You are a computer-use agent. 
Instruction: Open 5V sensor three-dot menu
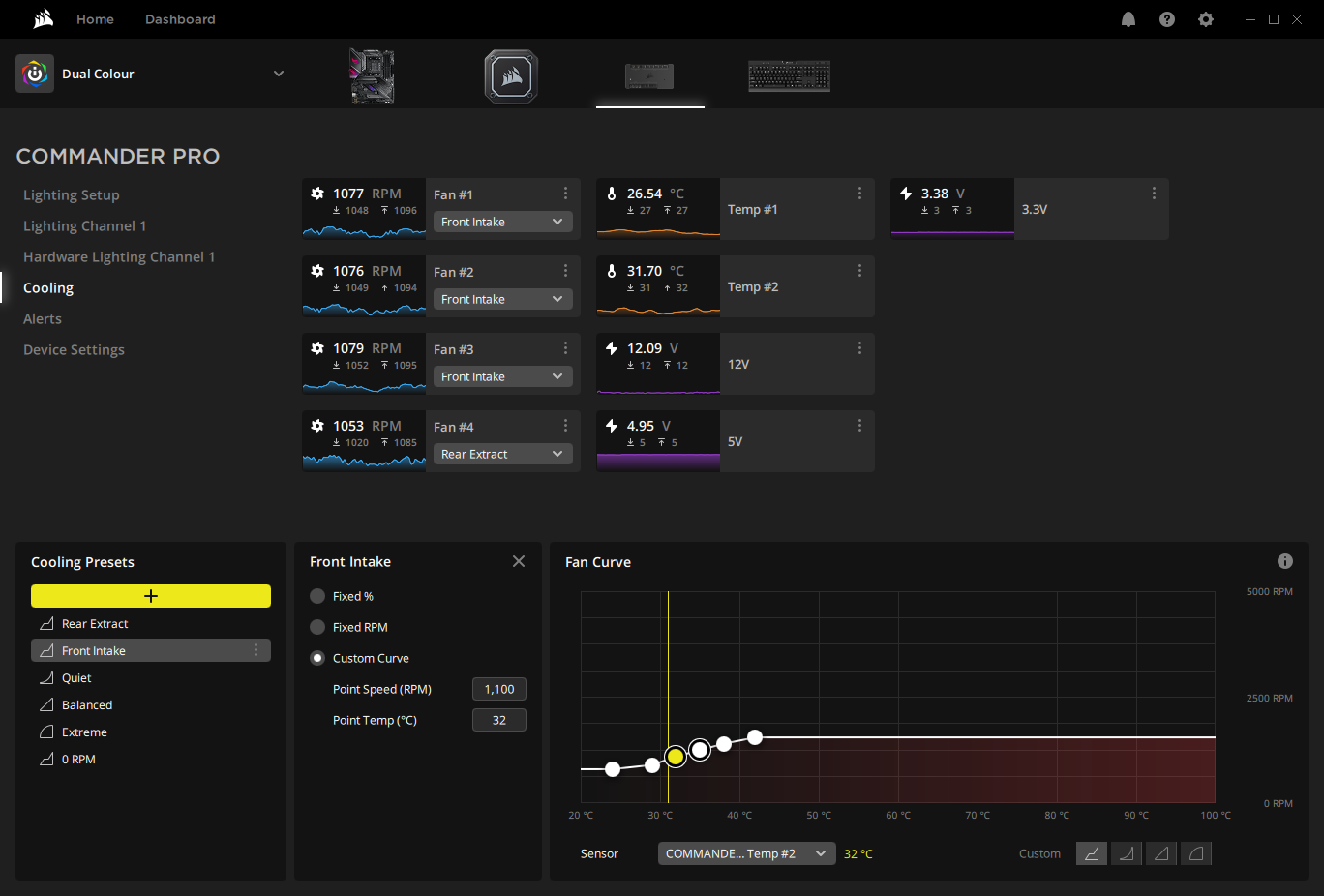(859, 426)
